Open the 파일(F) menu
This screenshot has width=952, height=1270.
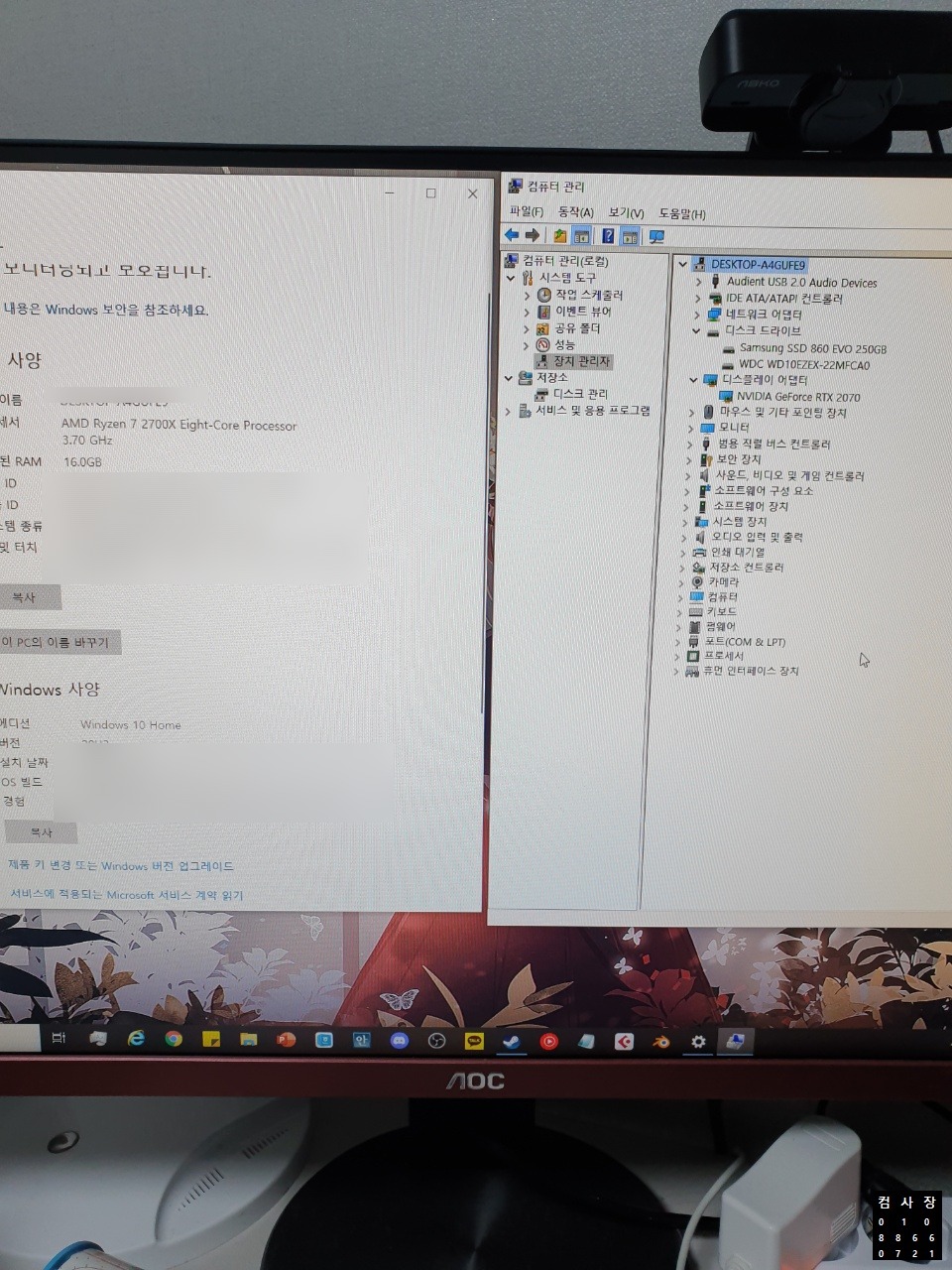click(526, 211)
